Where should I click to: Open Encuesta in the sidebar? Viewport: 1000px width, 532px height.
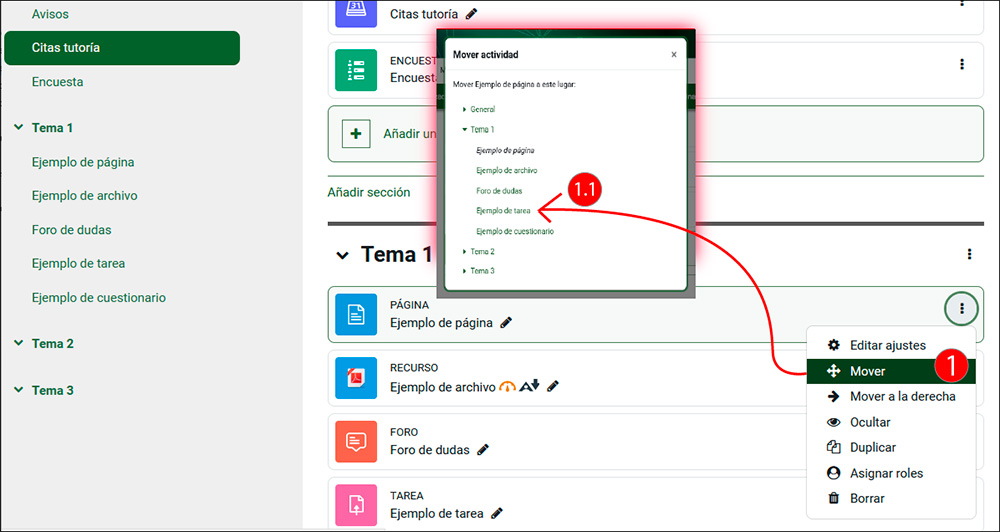pos(57,82)
